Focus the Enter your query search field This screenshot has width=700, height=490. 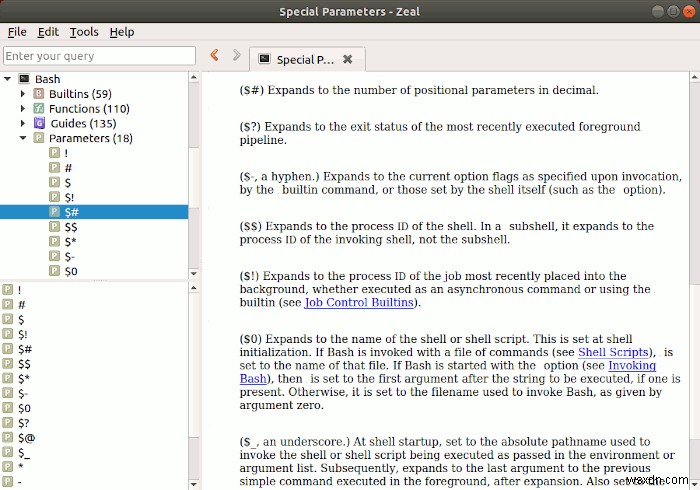pyautogui.click(x=99, y=56)
